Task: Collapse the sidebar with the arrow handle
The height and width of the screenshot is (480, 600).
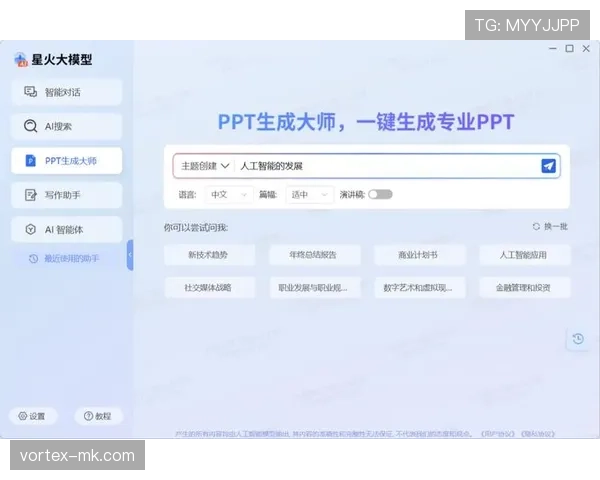Action: pyautogui.click(x=130, y=255)
